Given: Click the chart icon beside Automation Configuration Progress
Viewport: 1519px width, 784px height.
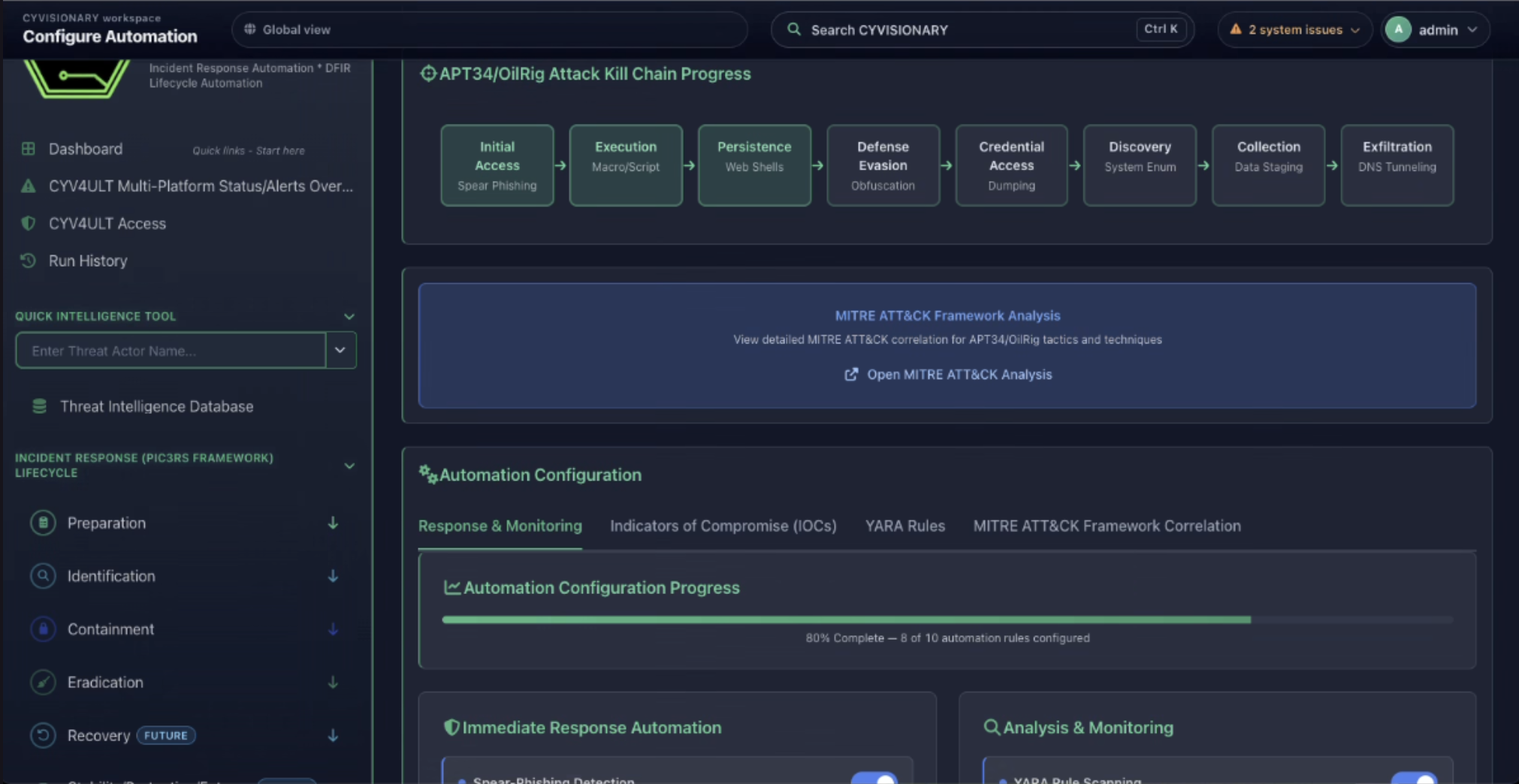Looking at the screenshot, I should coord(452,587).
